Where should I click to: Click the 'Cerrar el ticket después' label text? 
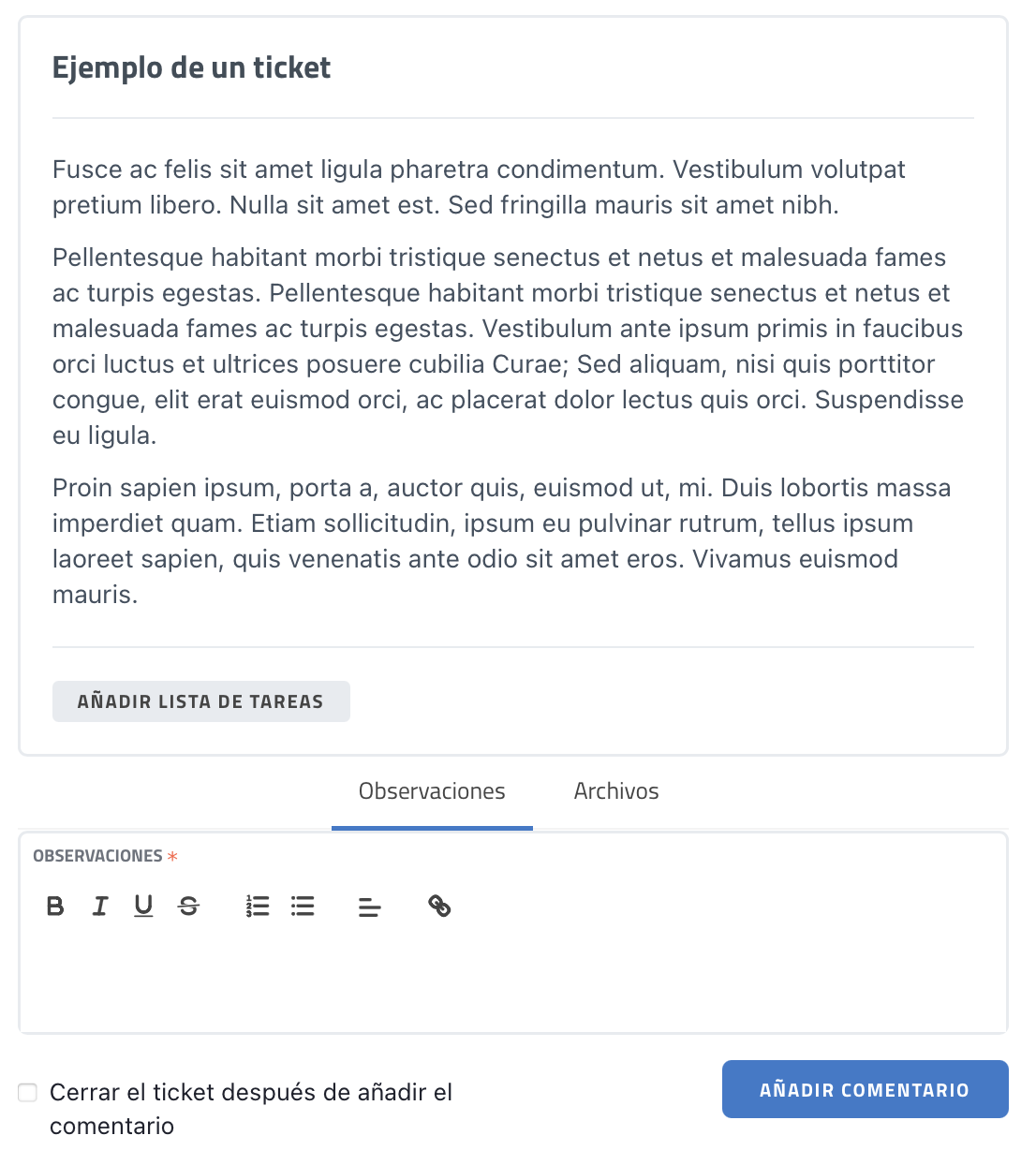coord(251,1108)
